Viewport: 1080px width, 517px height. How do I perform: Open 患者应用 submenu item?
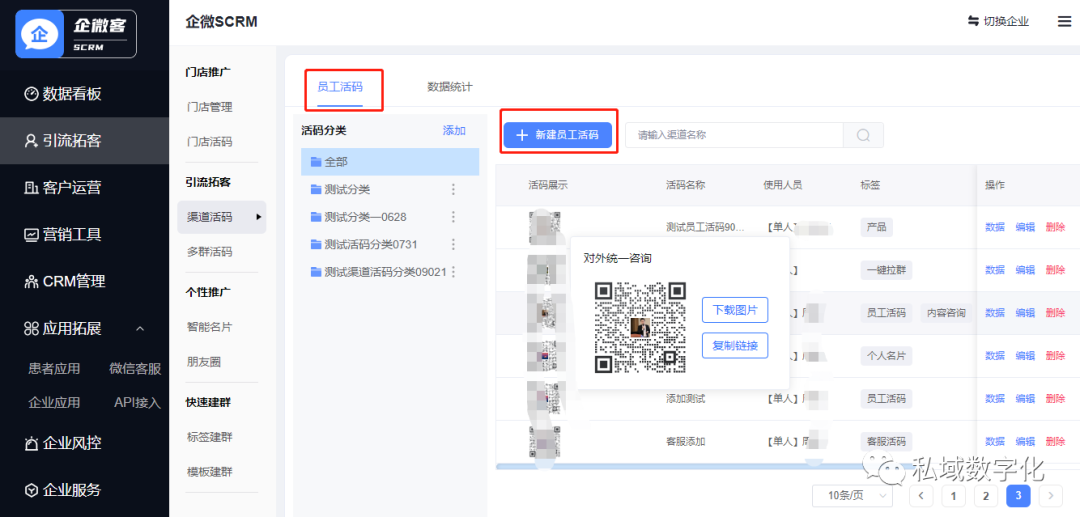pyautogui.click(x=54, y=368)
